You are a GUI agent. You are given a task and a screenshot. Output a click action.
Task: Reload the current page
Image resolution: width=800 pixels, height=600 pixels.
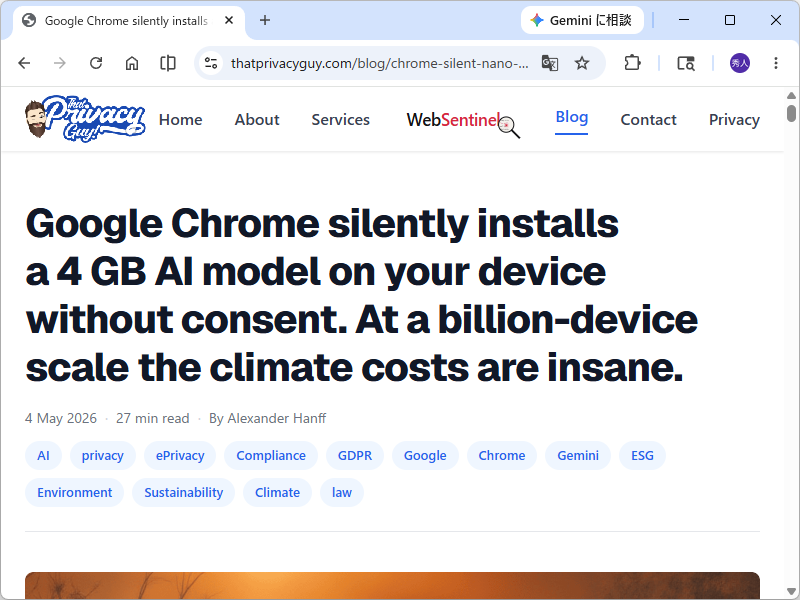(x=96, y=63)
